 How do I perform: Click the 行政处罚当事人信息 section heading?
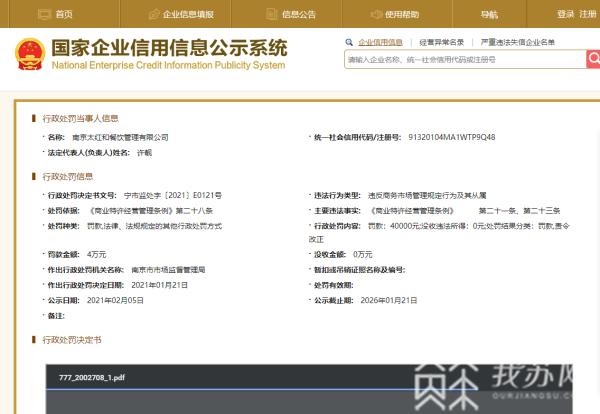pyautogui.click(x=80, y=119)
